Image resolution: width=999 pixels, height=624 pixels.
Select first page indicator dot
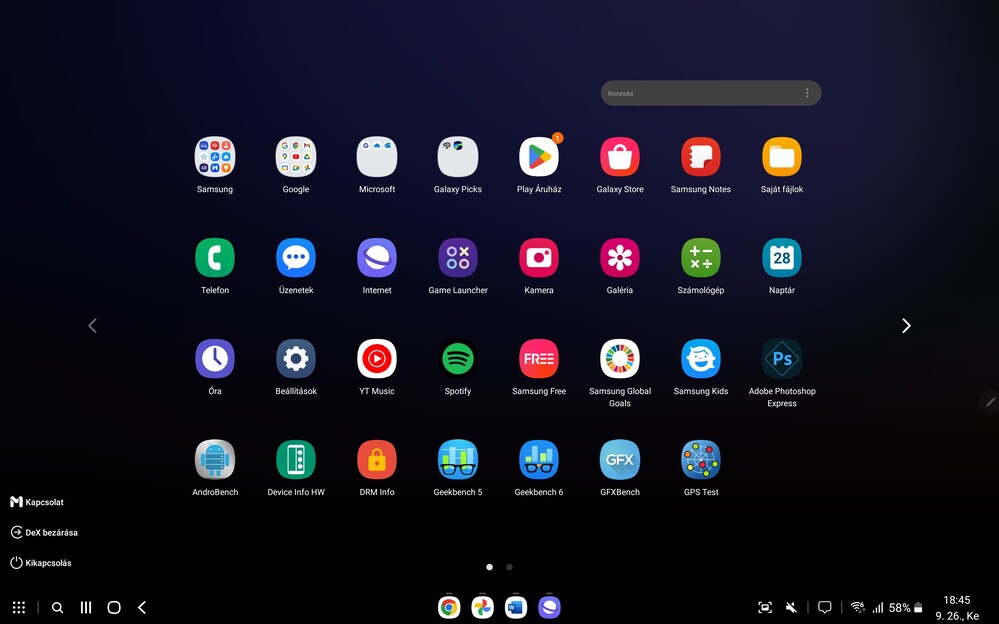click(489, 567)
